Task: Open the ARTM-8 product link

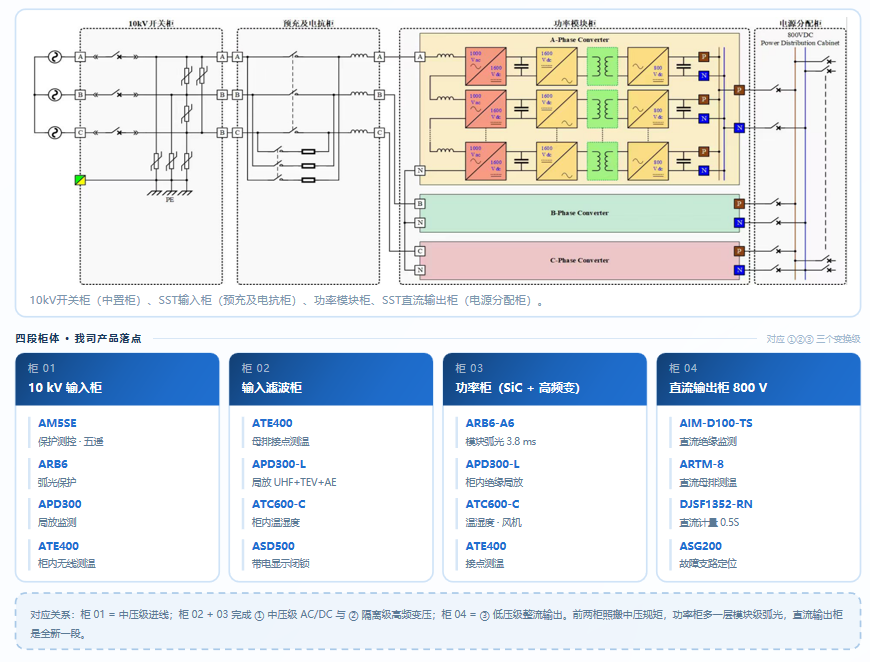Action: click(x=701, y=464)
